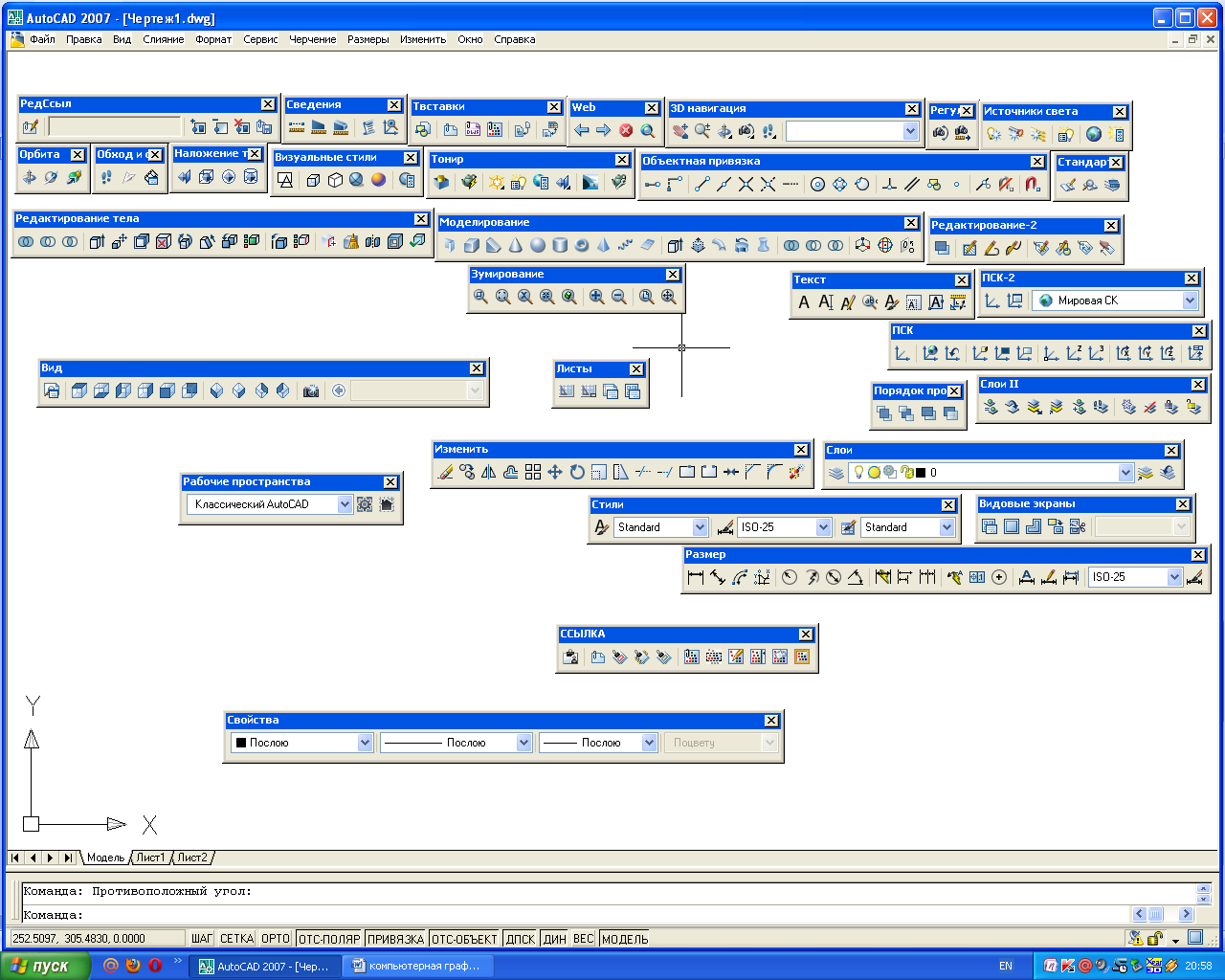Open the Размеры menu
Image resolution: width=1225 pixels, height=980 pixels.
(x=368, y=39)
